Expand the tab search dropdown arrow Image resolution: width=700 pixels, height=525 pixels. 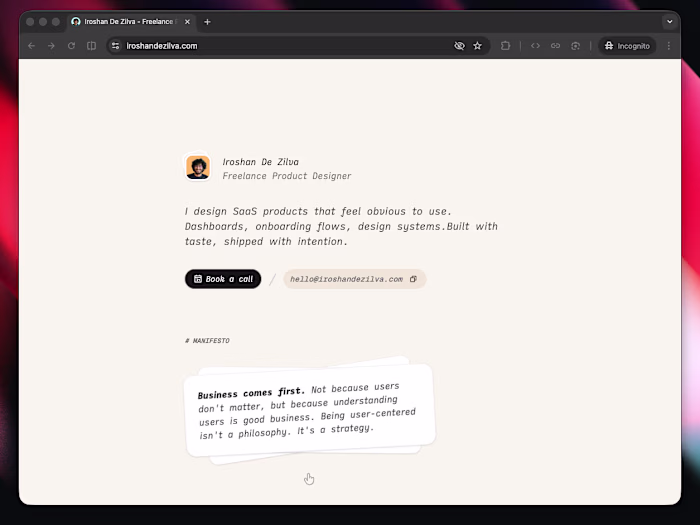[x=670, y=21]
